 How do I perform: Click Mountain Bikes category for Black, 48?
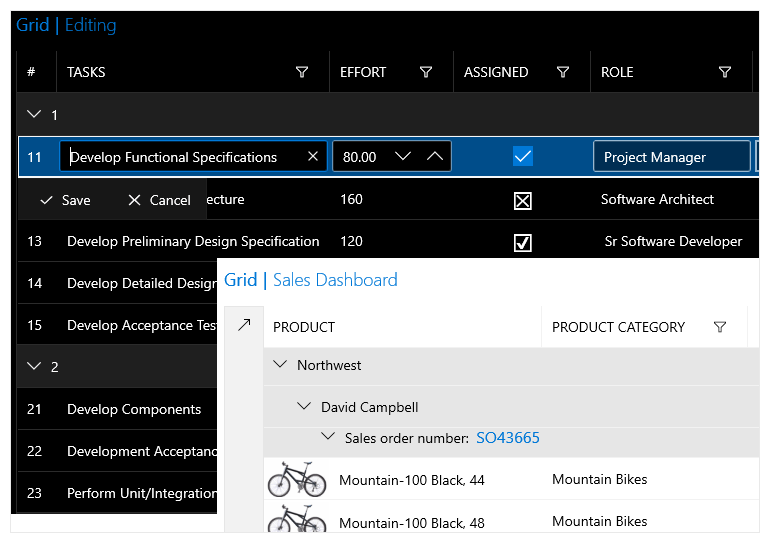[600, 521]
